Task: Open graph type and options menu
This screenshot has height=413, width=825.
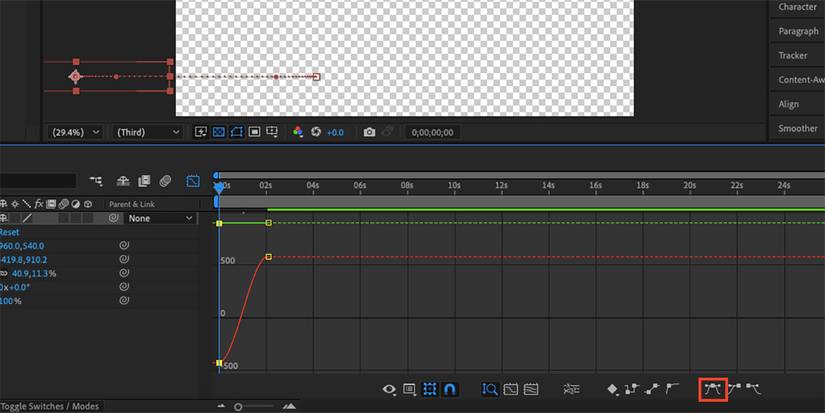Action: point(409,389)
